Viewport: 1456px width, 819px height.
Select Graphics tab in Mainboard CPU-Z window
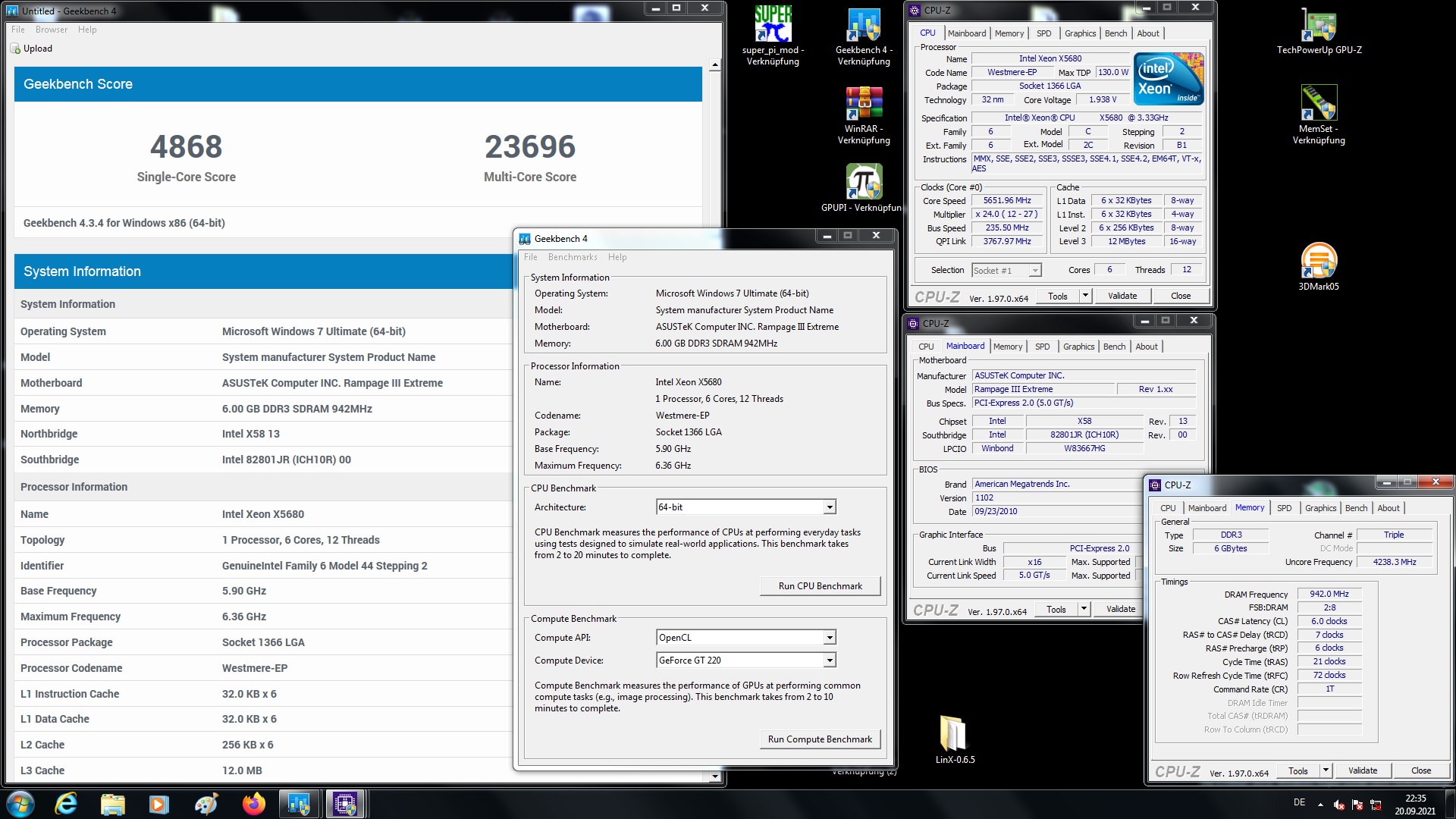(x=1078, y=347)
